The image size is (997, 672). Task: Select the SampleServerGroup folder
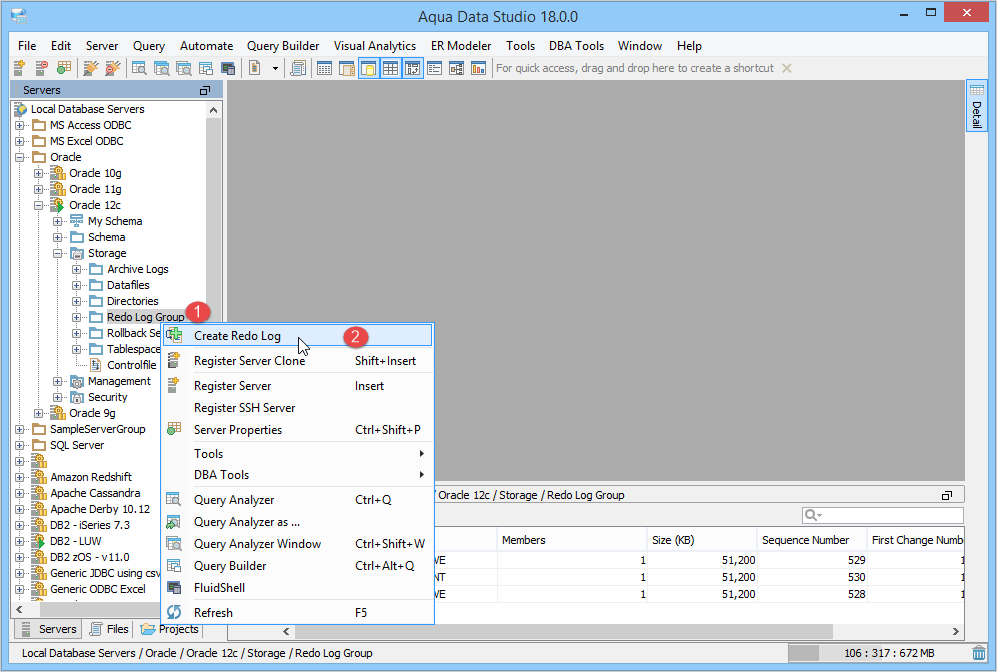point(98,429)
